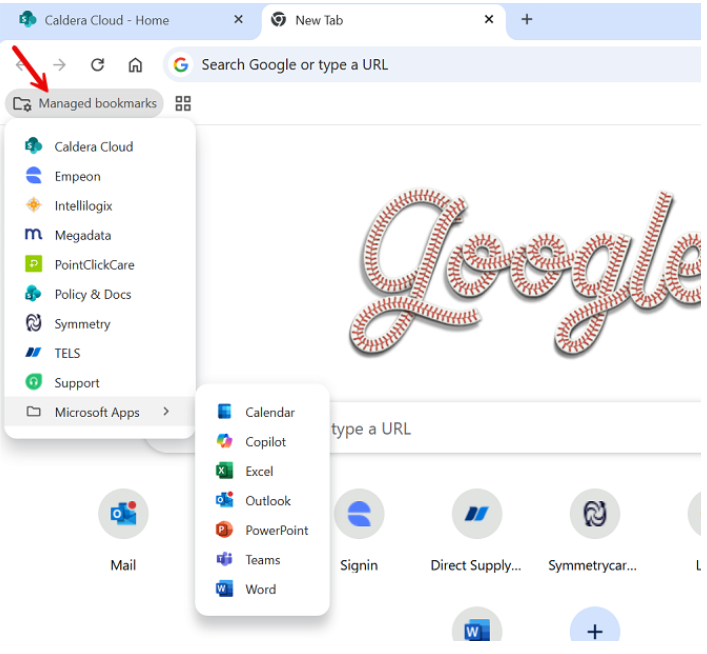Viewport: 707px width, 654px height.
Task: Reload the page with the refresh icon
Action: [x=97, y=65]
